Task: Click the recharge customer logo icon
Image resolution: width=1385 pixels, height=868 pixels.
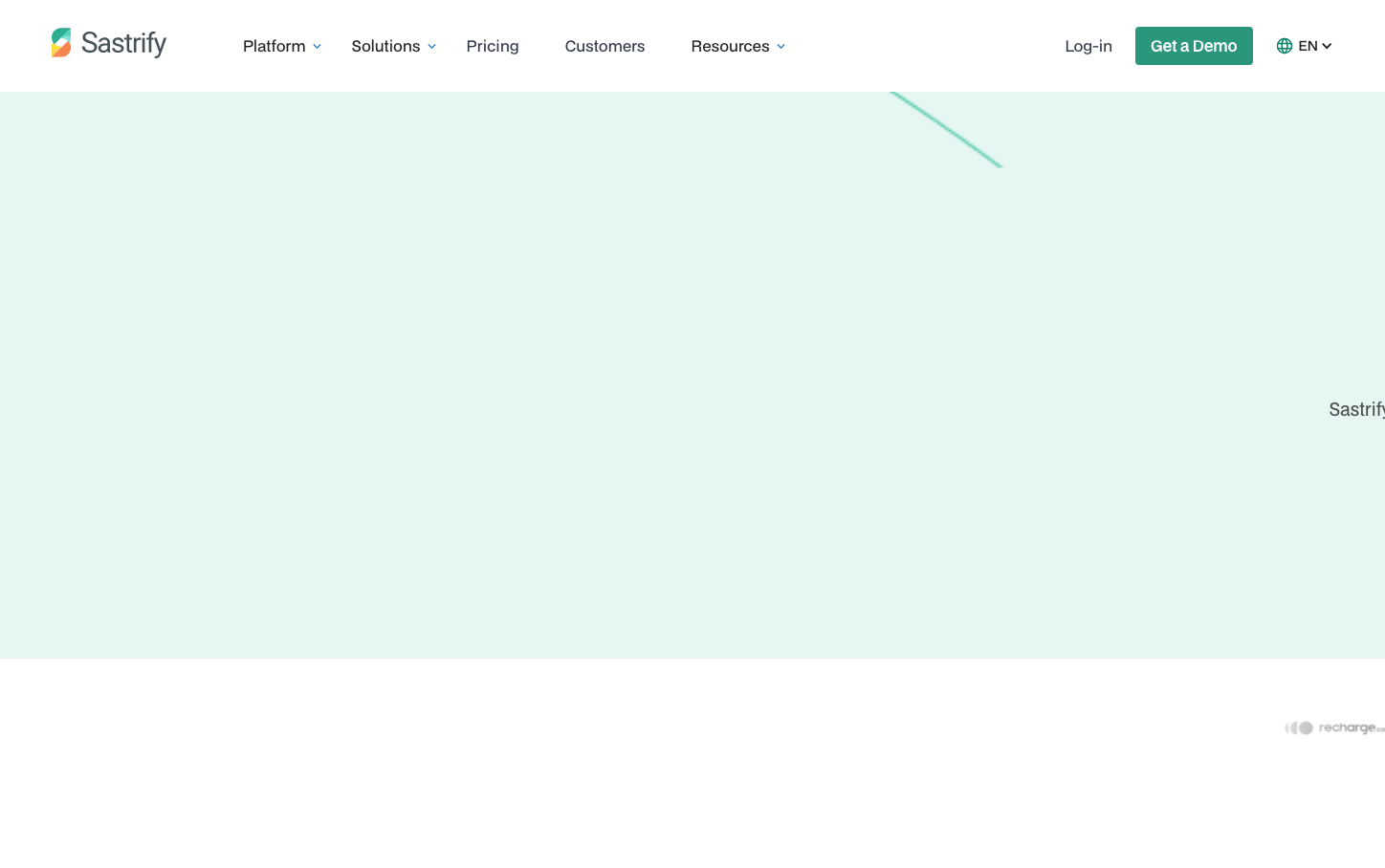Action: (1299, 728)
